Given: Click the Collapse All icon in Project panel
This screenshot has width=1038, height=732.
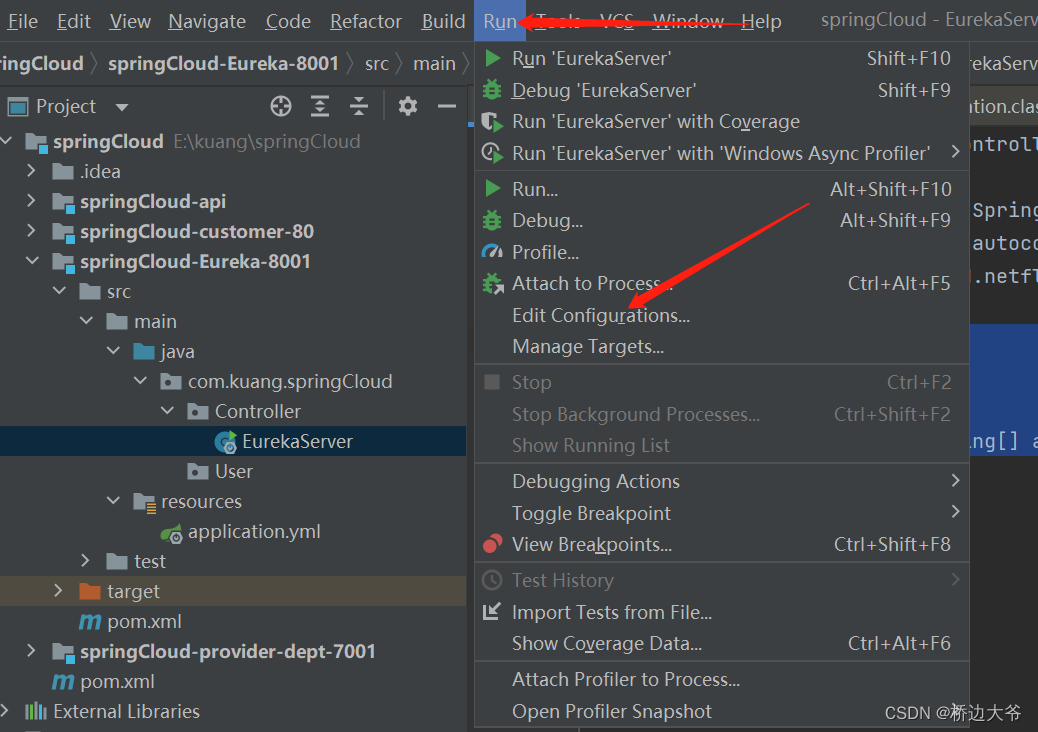Looking at the screenshot, I should pyautogui.click(x=359, y=106).
